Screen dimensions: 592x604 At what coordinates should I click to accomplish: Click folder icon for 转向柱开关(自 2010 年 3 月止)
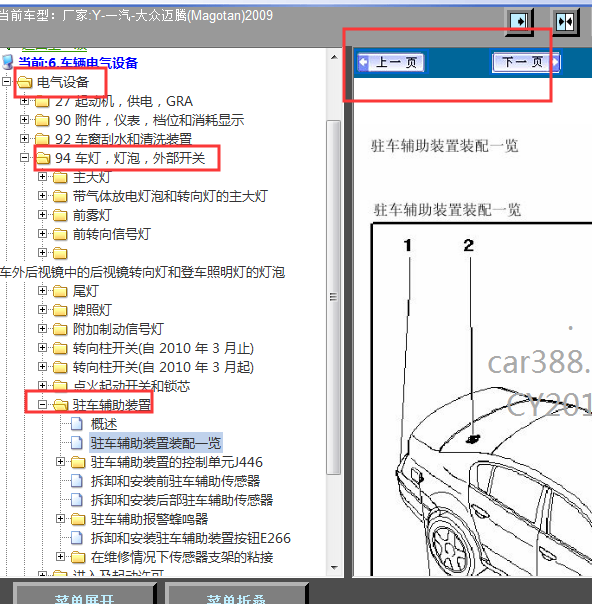coord(60,348)
